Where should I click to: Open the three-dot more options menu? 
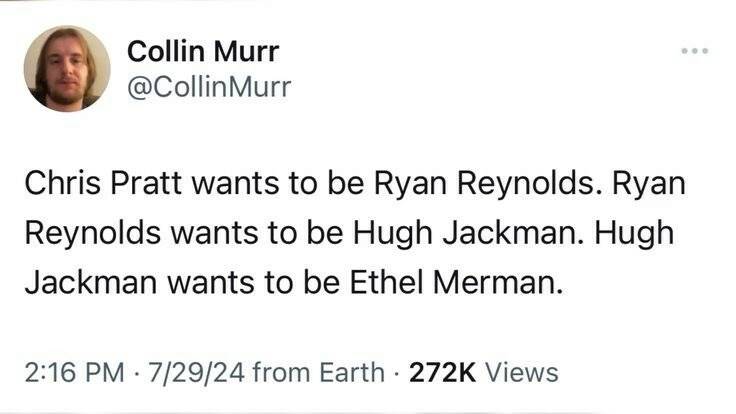pos(693,49)
